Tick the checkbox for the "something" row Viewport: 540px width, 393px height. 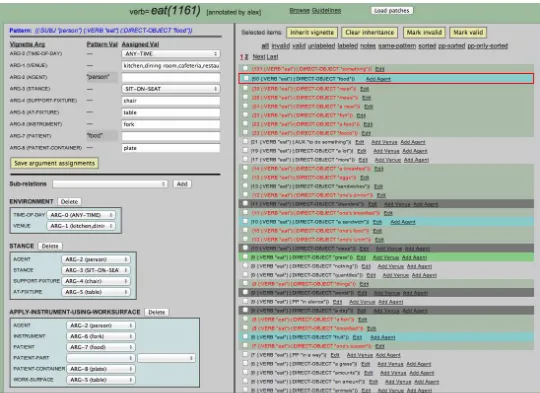[x=245, y=69]
